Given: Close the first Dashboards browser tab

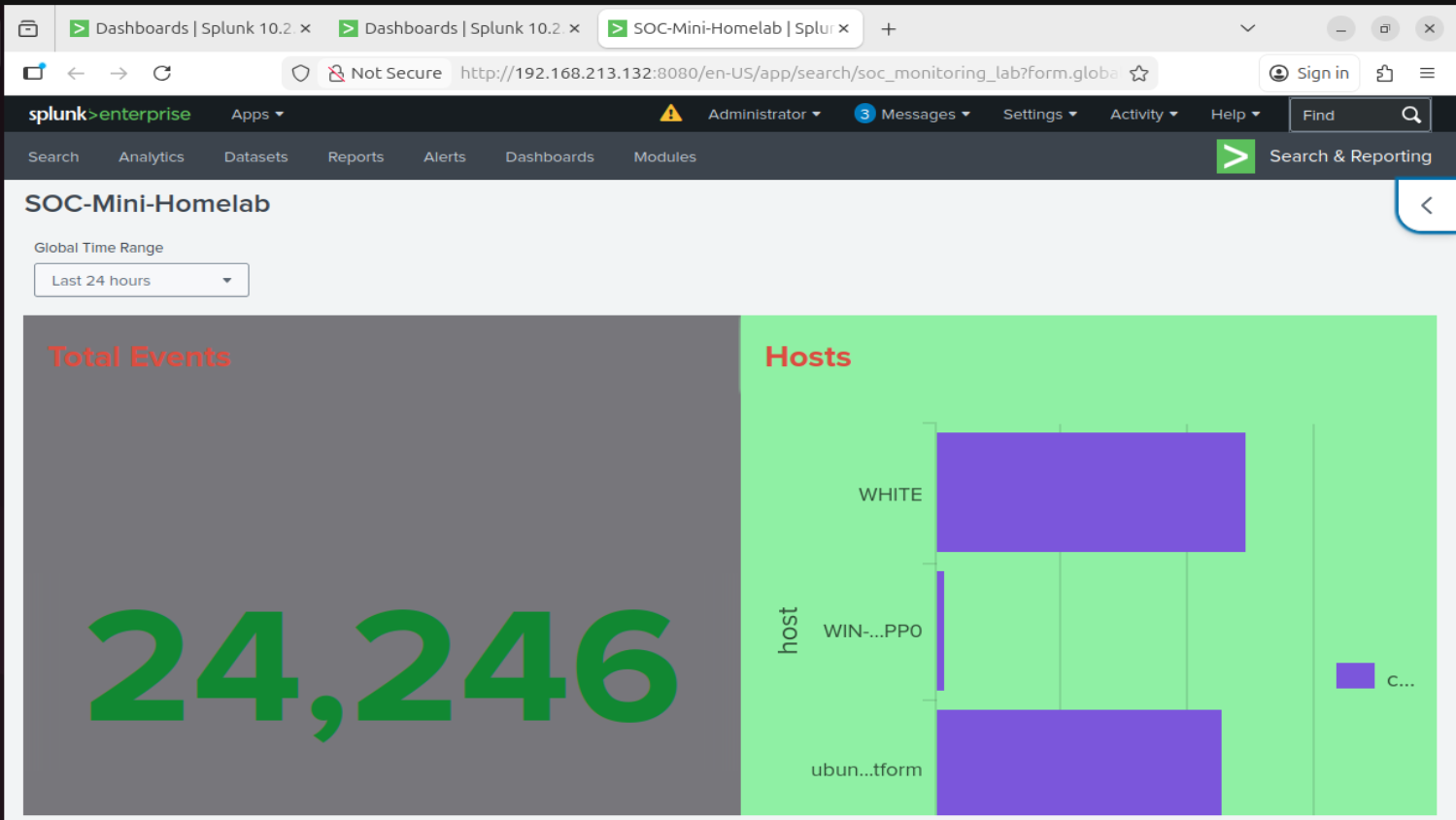Looking at the screenshot, I should pyautogui.click(x=306, y=28).
